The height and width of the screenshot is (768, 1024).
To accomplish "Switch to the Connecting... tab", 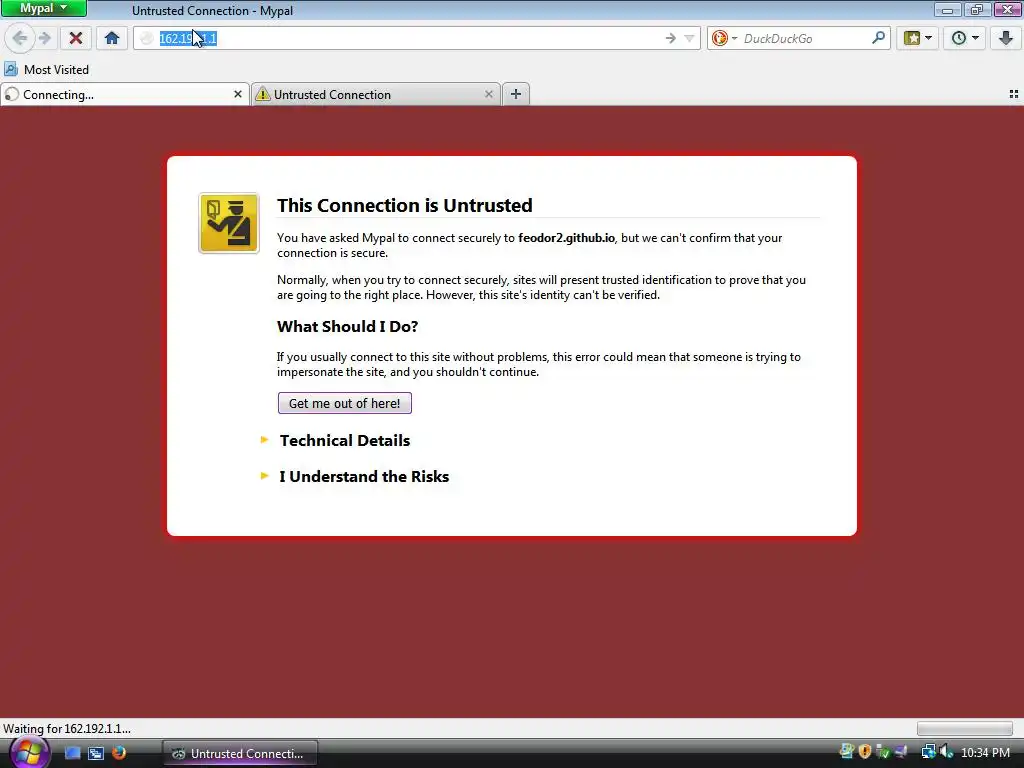I will 124,95.
